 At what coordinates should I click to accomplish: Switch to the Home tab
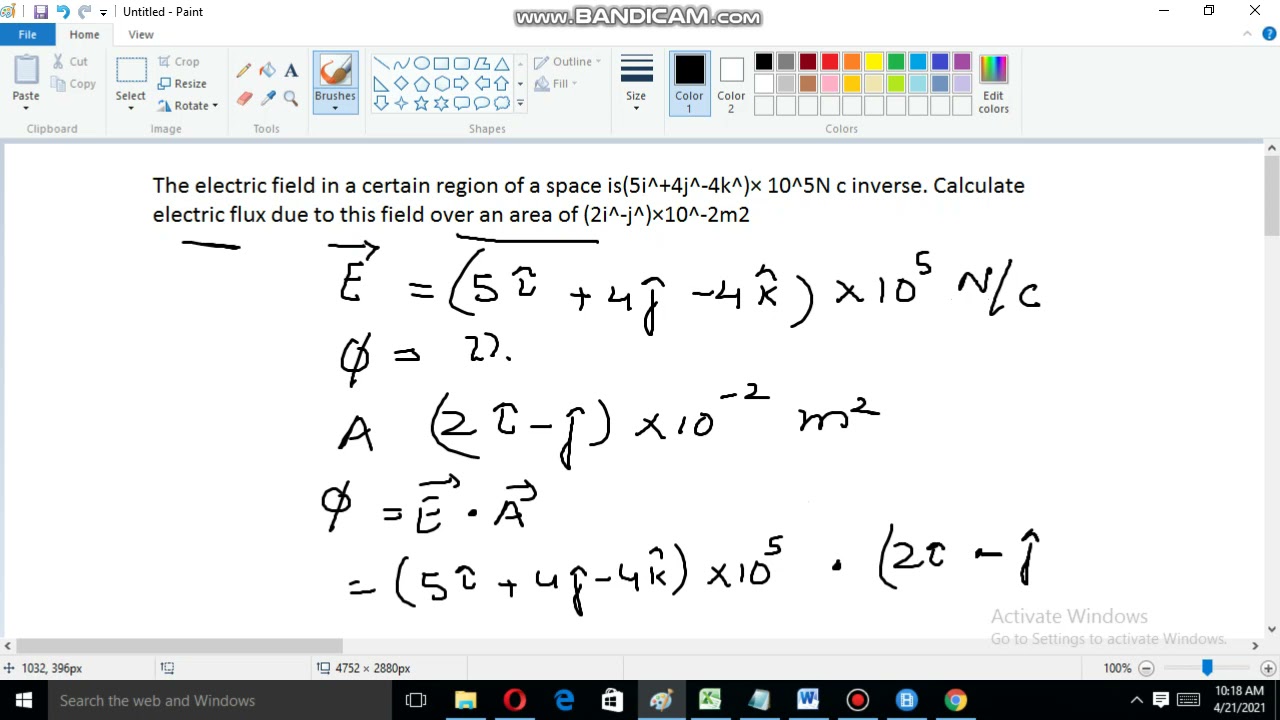point(84,34)
